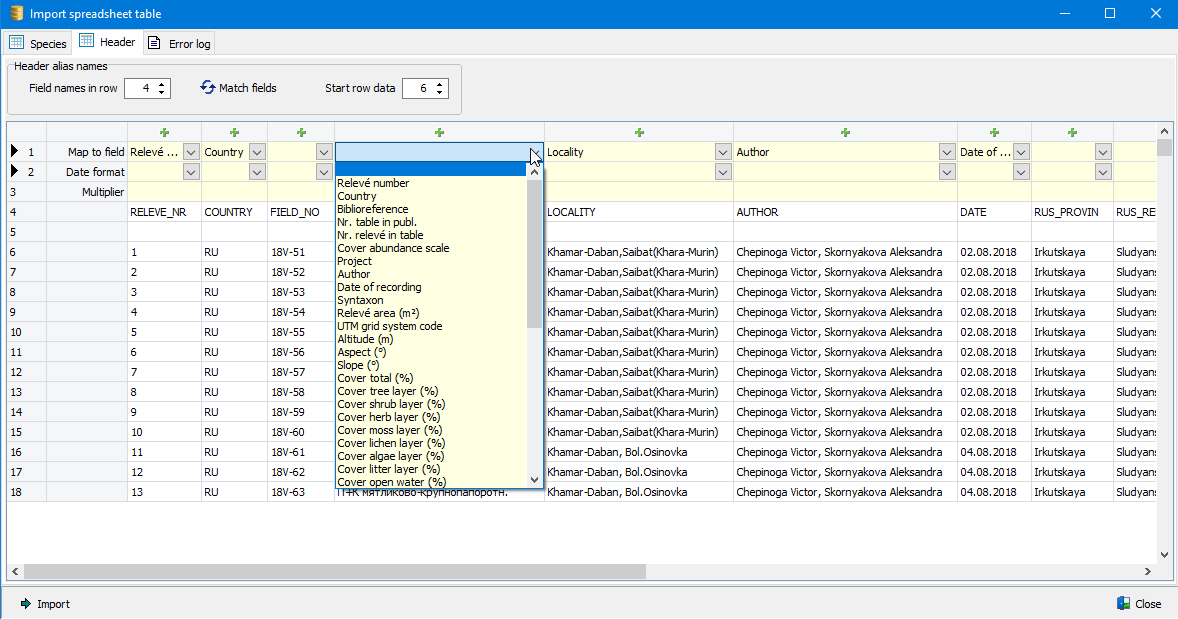This screenshot has height=619, width=1178.
Task: Click the Start row data input field
Action: (x=417, y=89)
